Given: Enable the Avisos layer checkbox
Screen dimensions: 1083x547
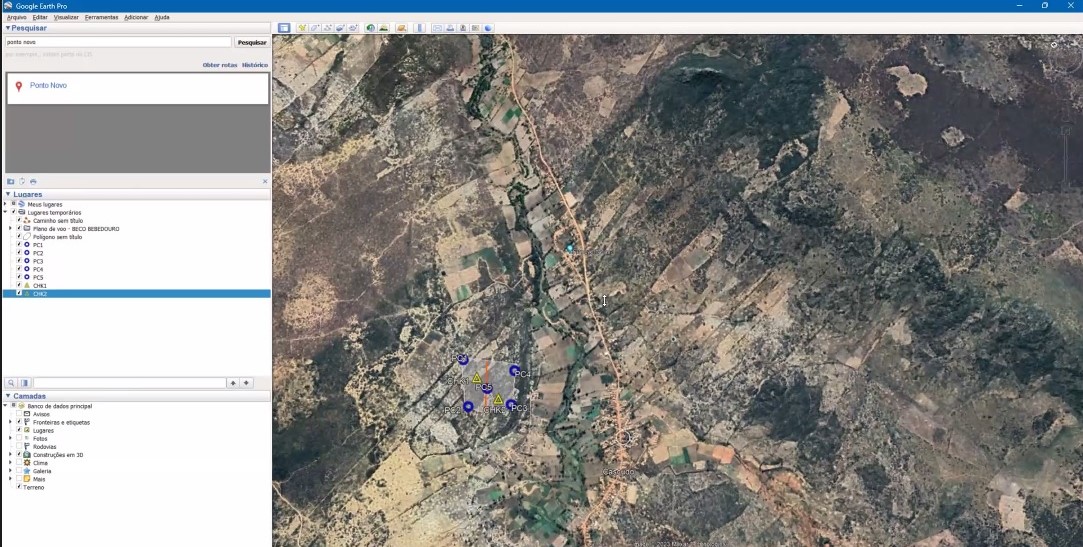Looking at the screenshot, I should pyautogui.click(x=19, y=414).
